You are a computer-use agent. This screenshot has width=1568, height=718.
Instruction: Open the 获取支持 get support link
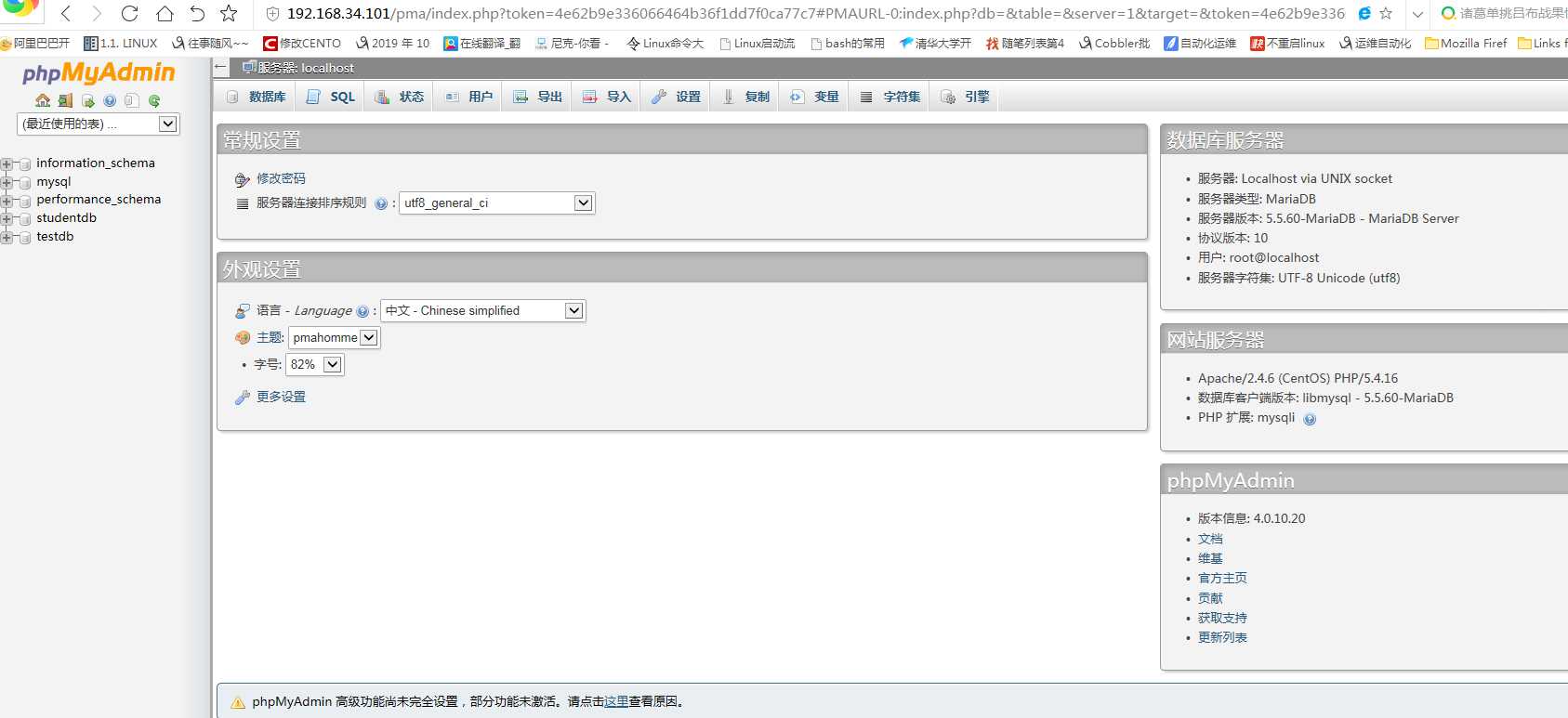tap(1222, 618)
